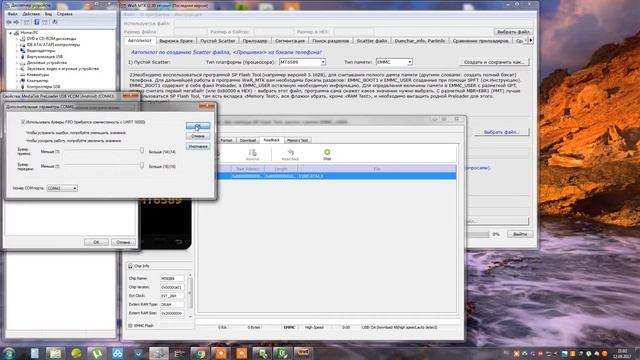Click the Ext Clock value field
Screen dimensions: 640x360
(x=172, y=296)
